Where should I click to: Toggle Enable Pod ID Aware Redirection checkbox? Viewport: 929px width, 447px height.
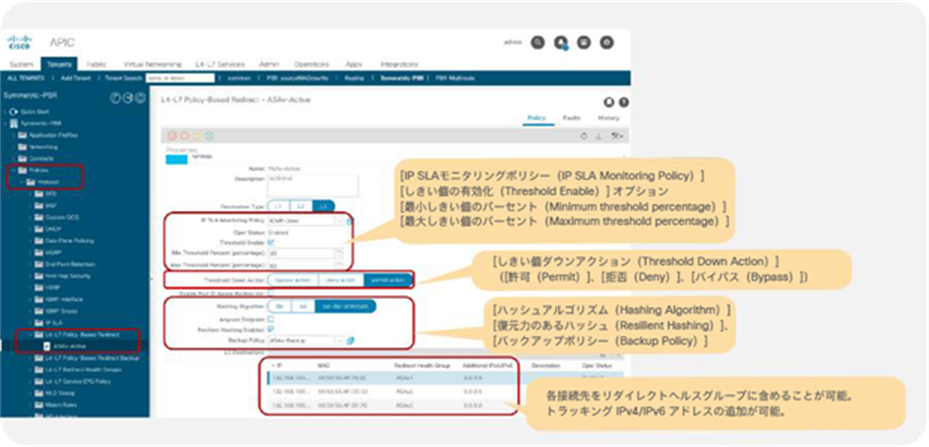271,293
